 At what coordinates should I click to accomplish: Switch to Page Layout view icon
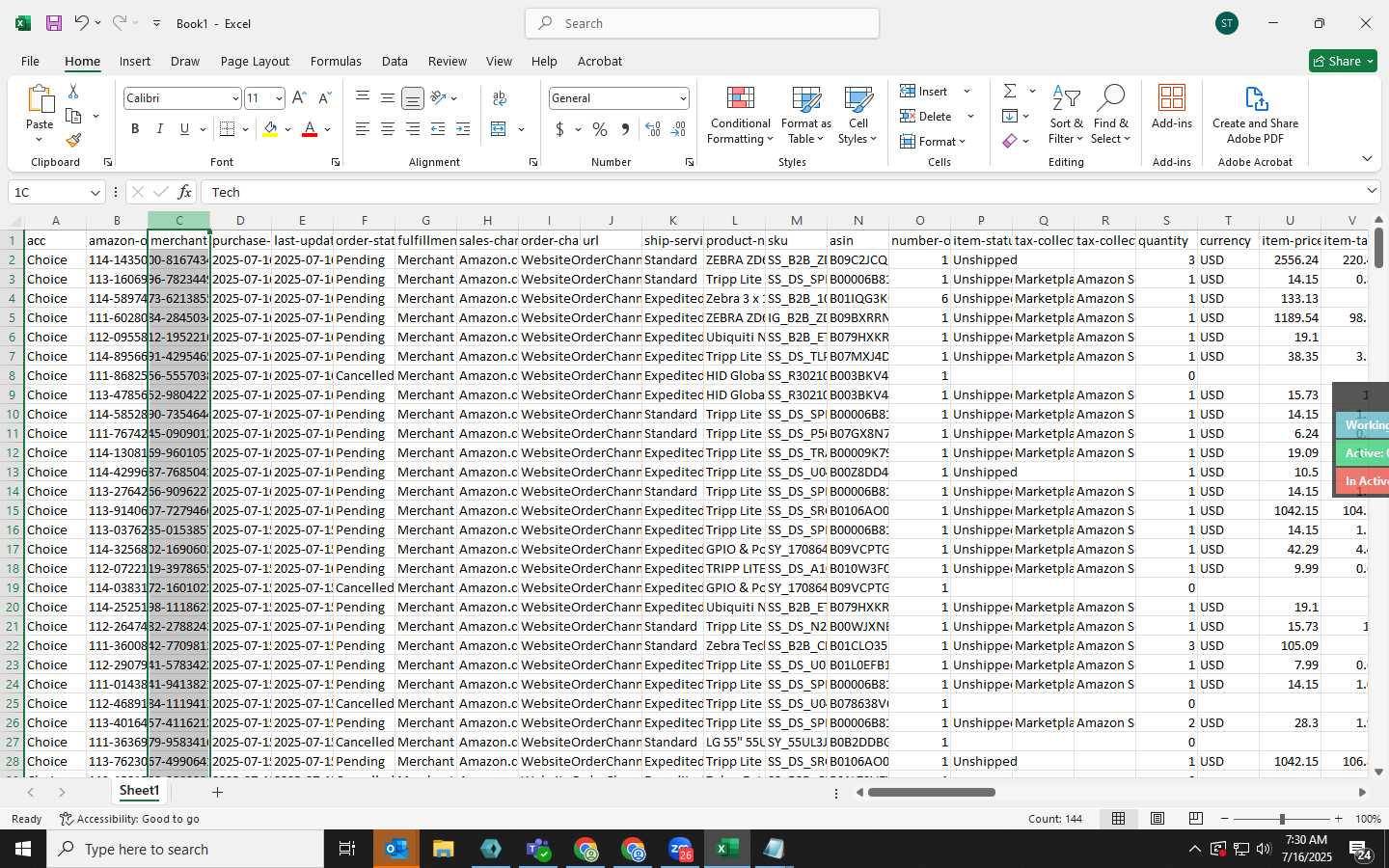point(1157,819)
